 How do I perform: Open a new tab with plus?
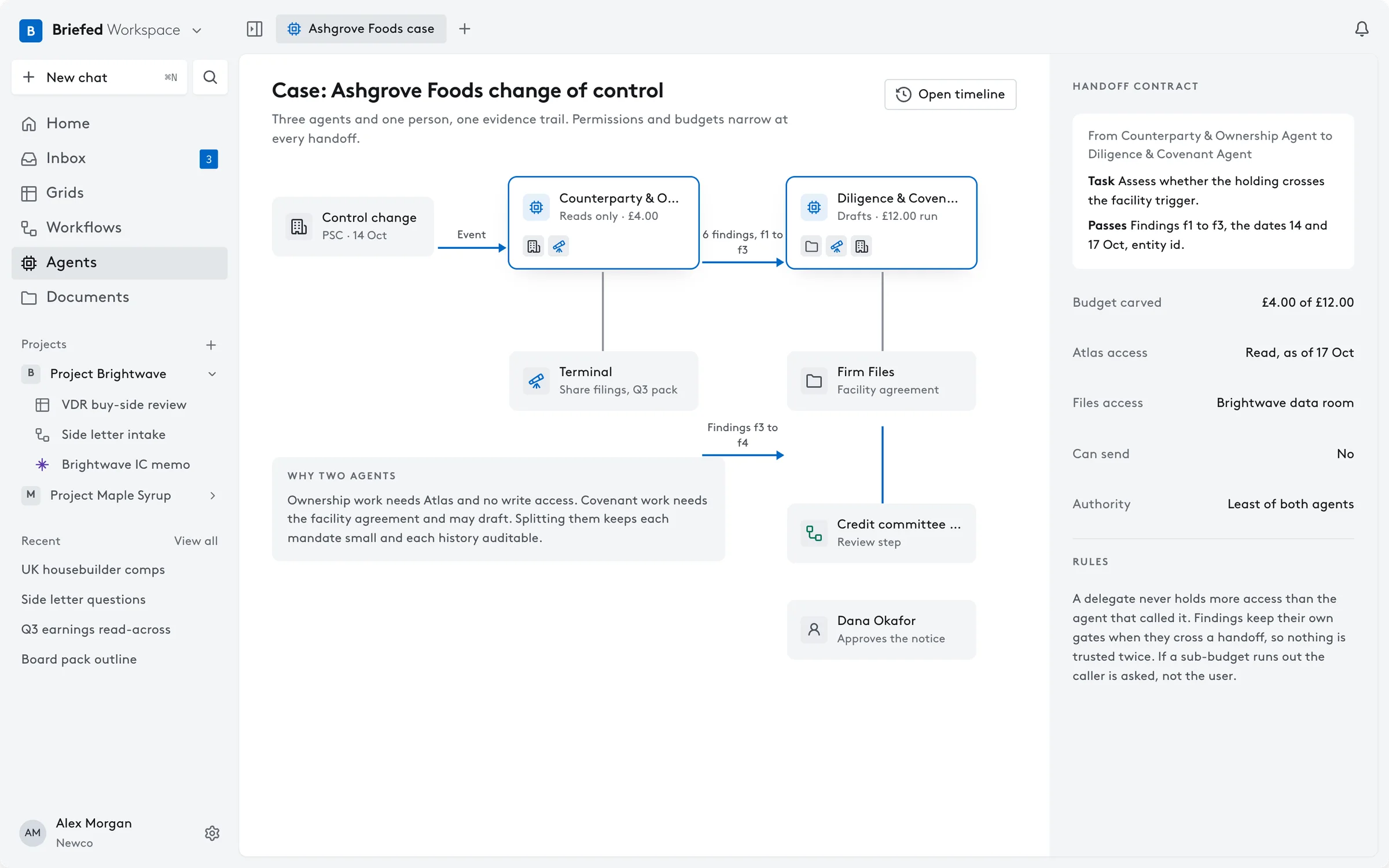click(x=464, y=29)
